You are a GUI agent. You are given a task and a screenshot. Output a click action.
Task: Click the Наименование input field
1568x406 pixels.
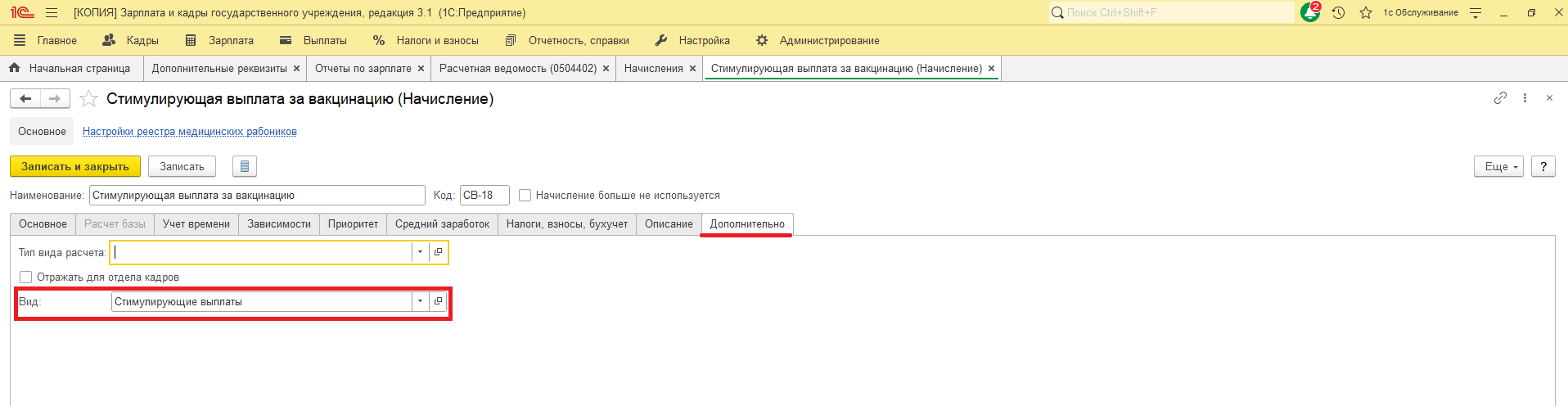(x=257, y=195)
